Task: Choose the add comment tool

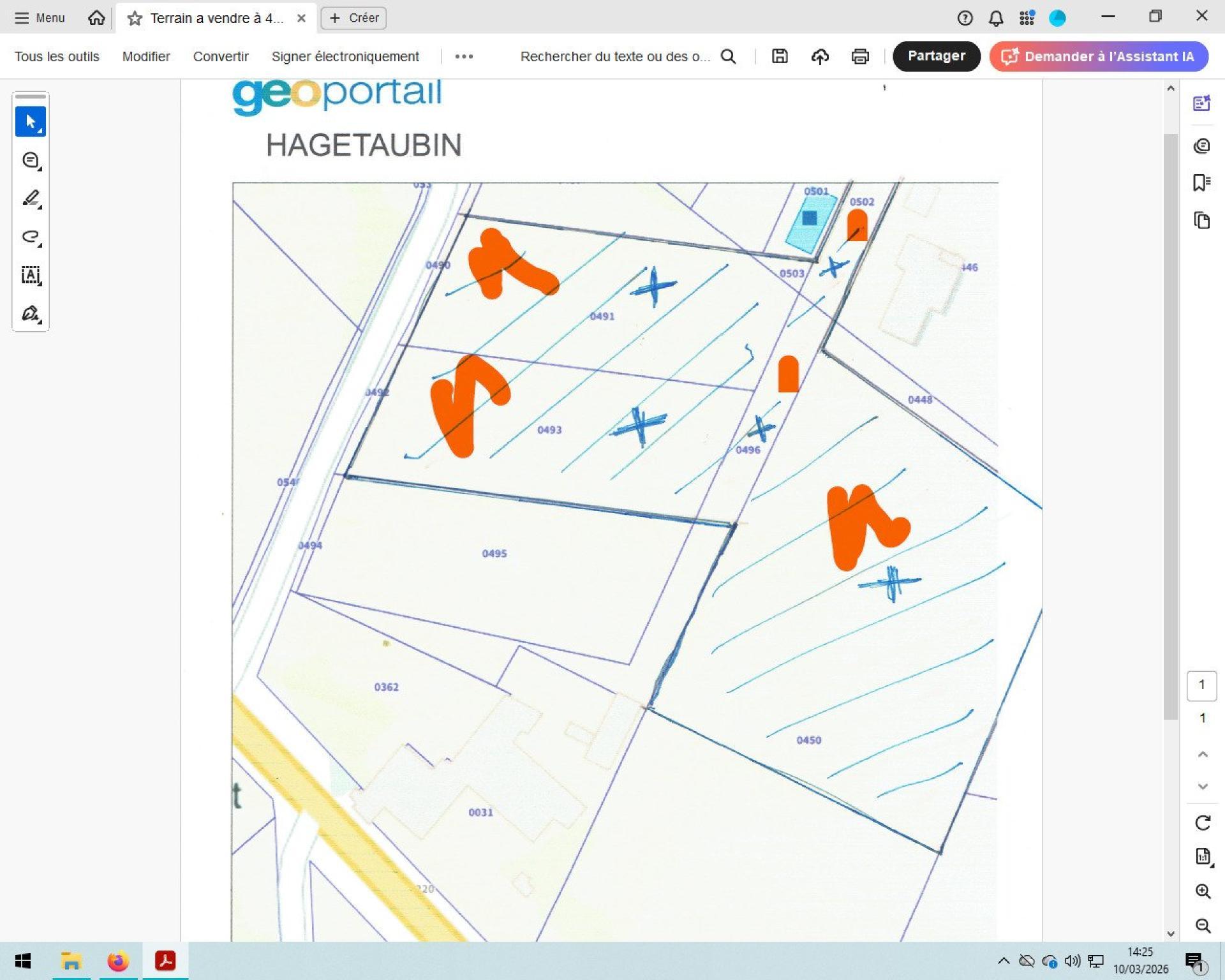Action: [30, 160]
